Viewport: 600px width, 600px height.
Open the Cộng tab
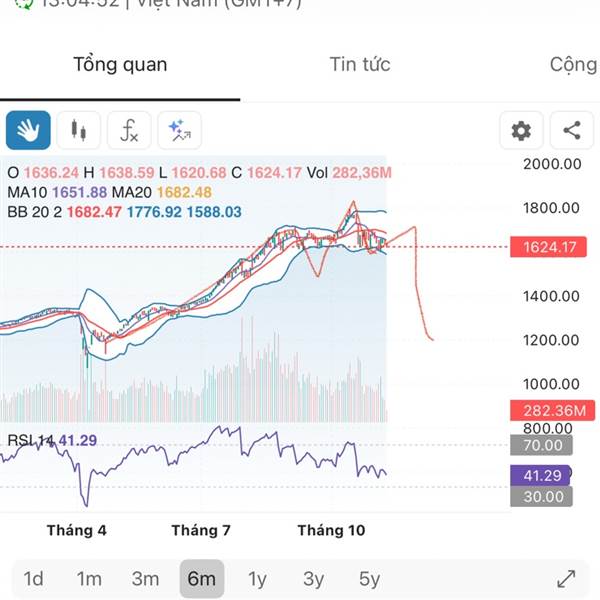(573, 65)
